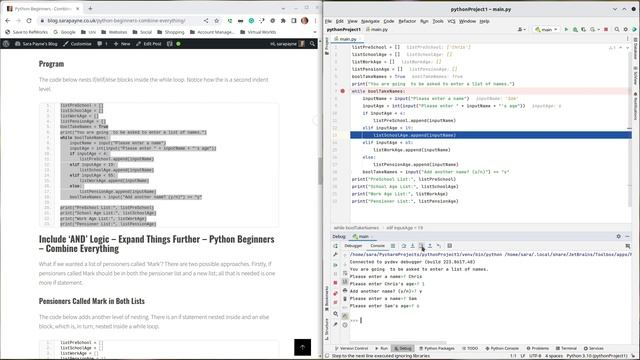640x360 pixels.
Task: Step into my code in debugger toolbar
Action: pos(421,246)
